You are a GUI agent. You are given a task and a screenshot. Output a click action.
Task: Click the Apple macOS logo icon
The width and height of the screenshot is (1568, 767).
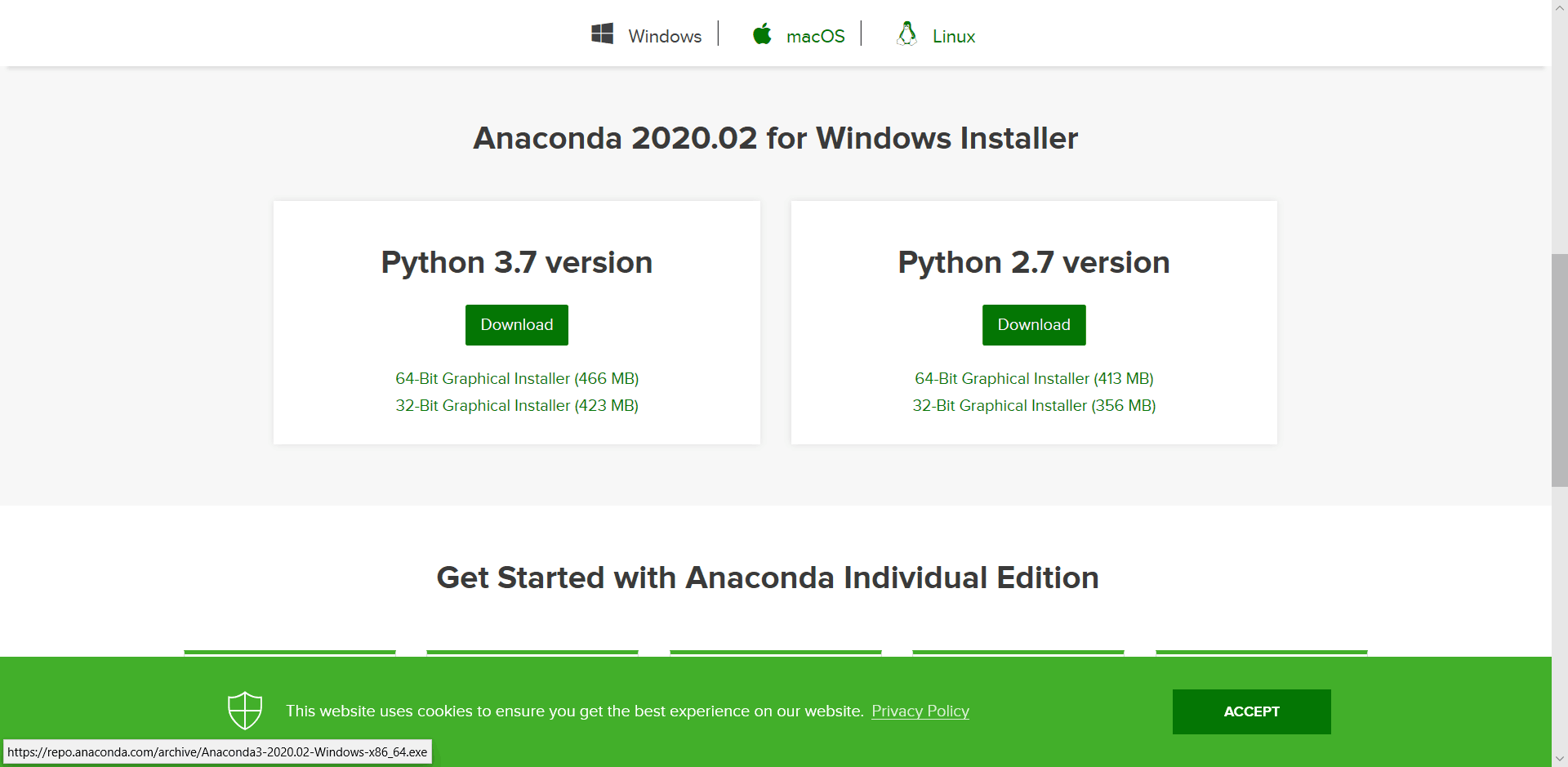(x=762, y=34)
